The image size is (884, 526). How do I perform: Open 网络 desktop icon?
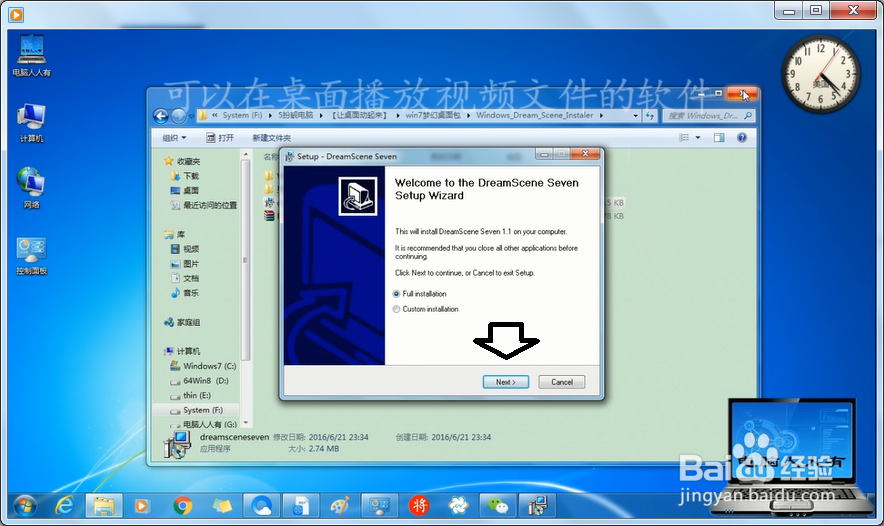coord(31,188)
